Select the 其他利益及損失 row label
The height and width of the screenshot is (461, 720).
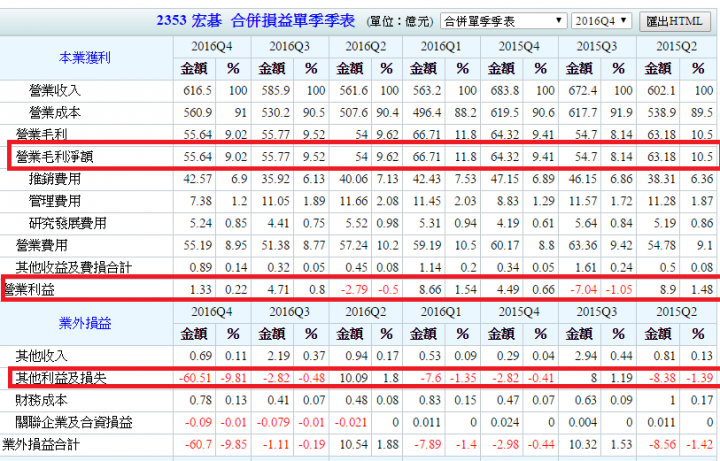[x=61, y=378]
